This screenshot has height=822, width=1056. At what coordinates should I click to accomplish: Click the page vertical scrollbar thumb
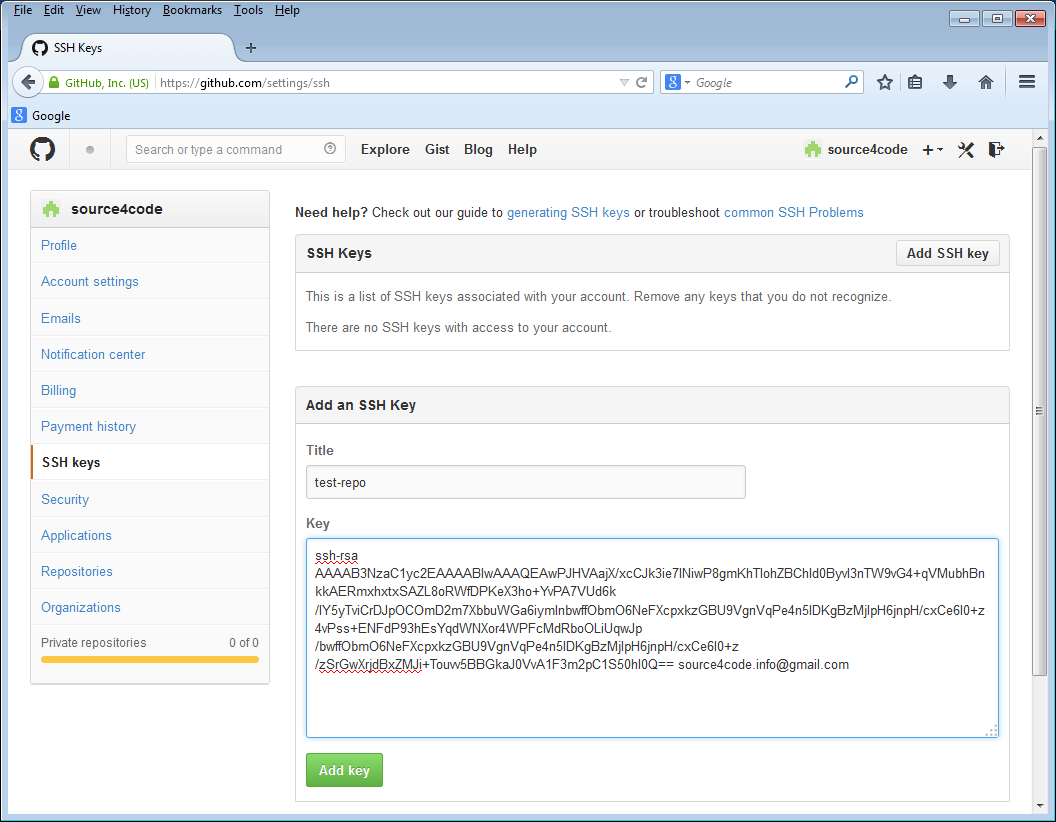coord(1039,411)
